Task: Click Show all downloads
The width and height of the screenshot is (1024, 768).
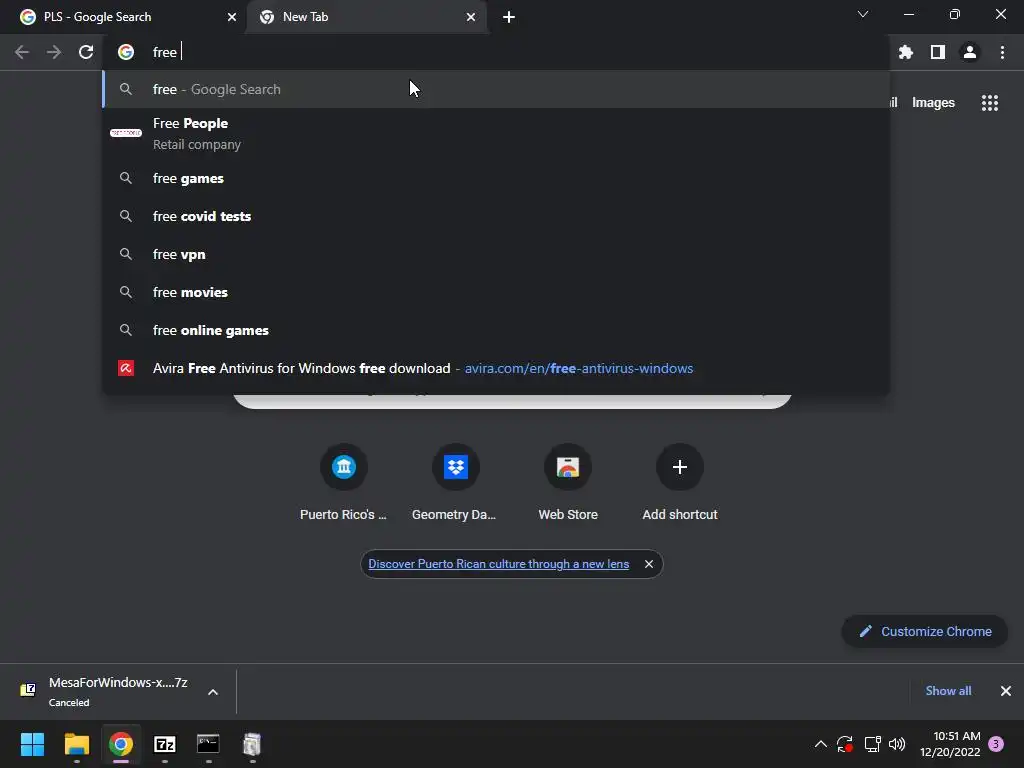Action: pos(948,691)
